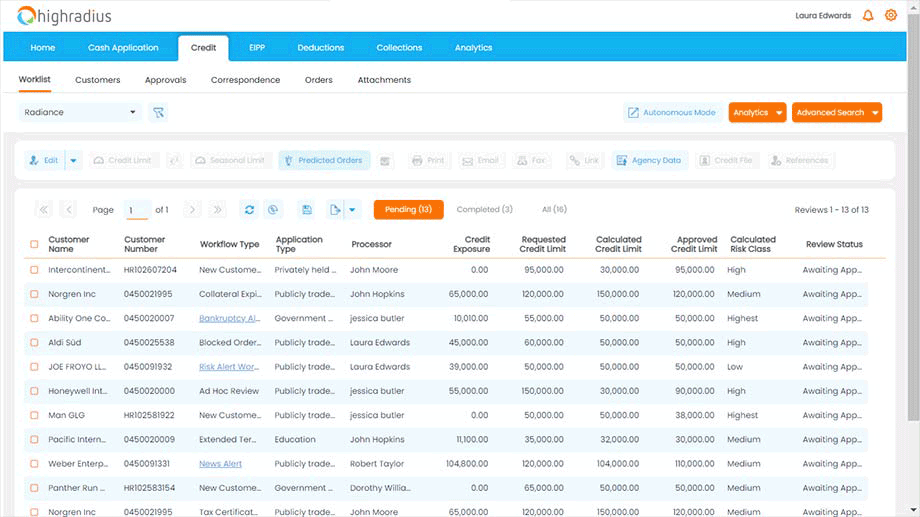The width and height of the screenshot is (920, 517).
Task: Open the Analytics dropdown button
Action: pyautogui.click(x=757, y=113)
